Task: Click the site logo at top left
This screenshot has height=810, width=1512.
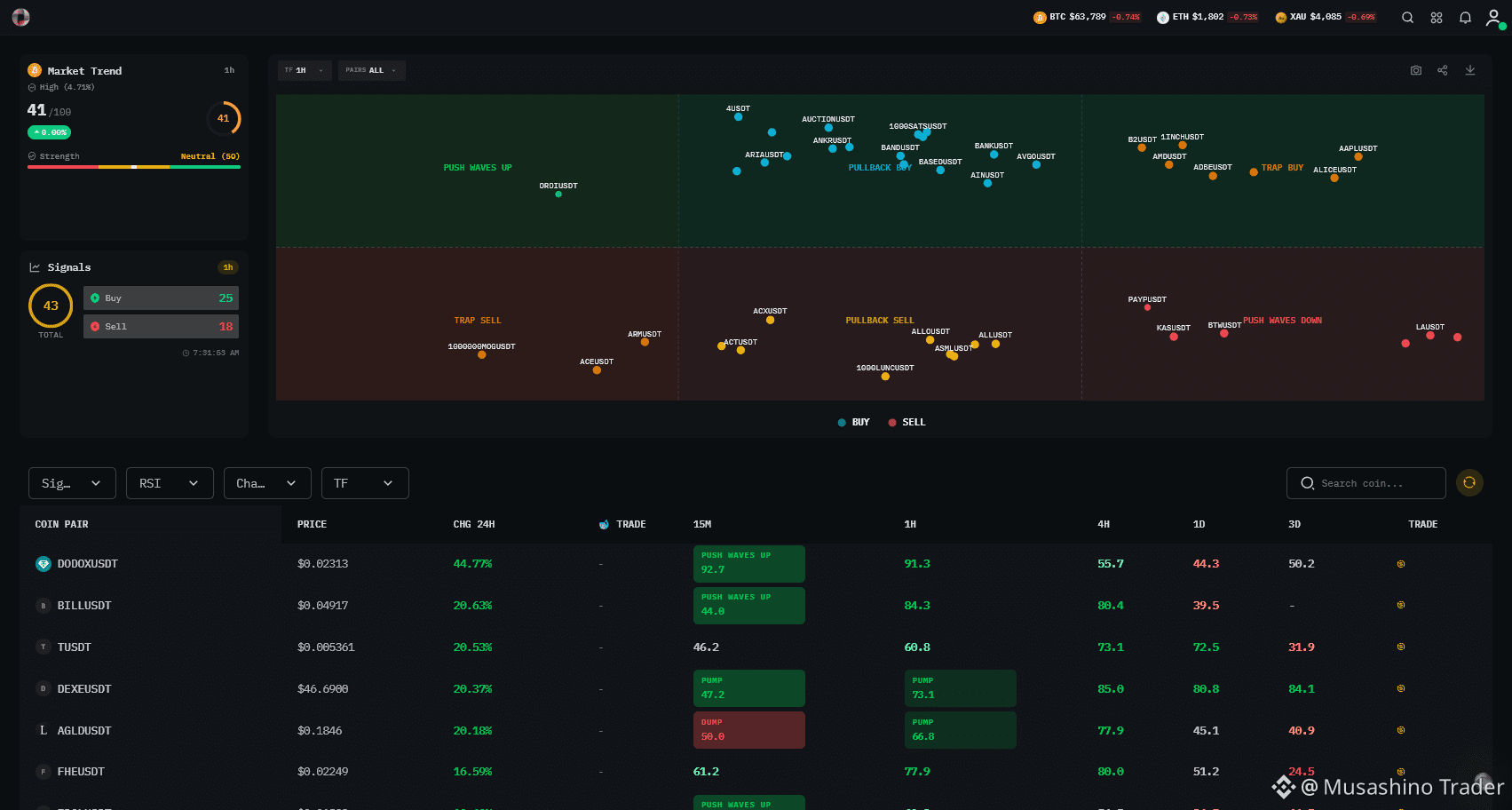Action: tap(20, 17)
